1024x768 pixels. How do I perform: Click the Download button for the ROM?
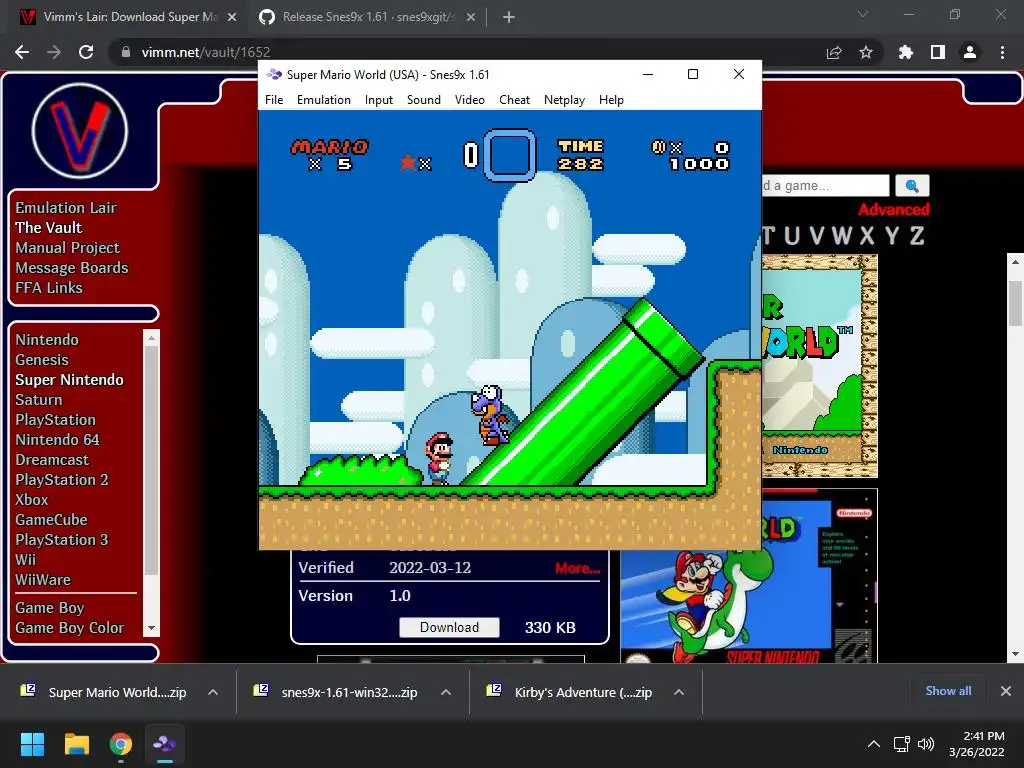(x=449, y=628)
